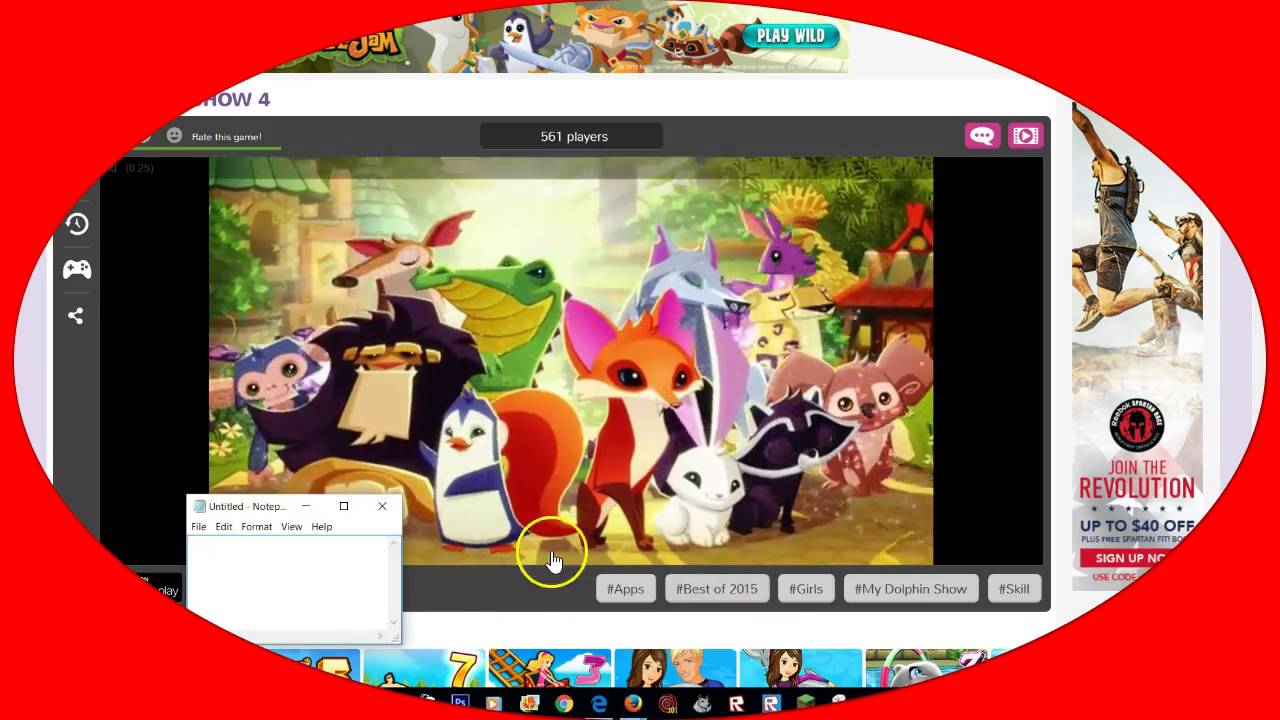
Task: Open the pink chat comments icon
Action: click(x=982, y=136)
